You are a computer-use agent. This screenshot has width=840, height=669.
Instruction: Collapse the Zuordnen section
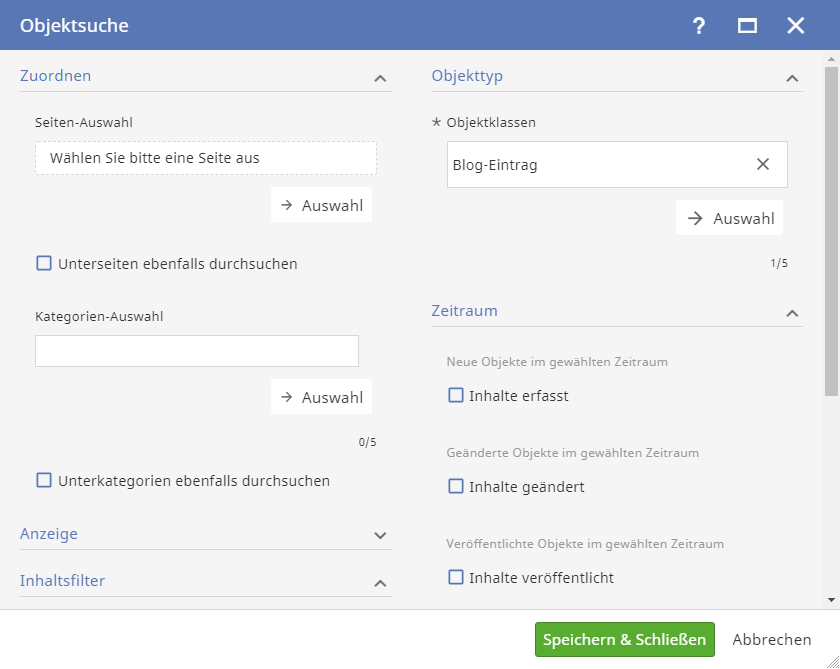[x=380, y=77]
